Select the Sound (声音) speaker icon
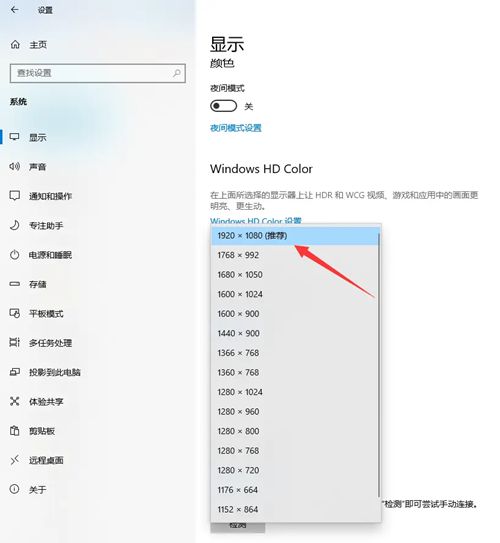Viewport: 500px width, 543px height. tap(15, 167)
